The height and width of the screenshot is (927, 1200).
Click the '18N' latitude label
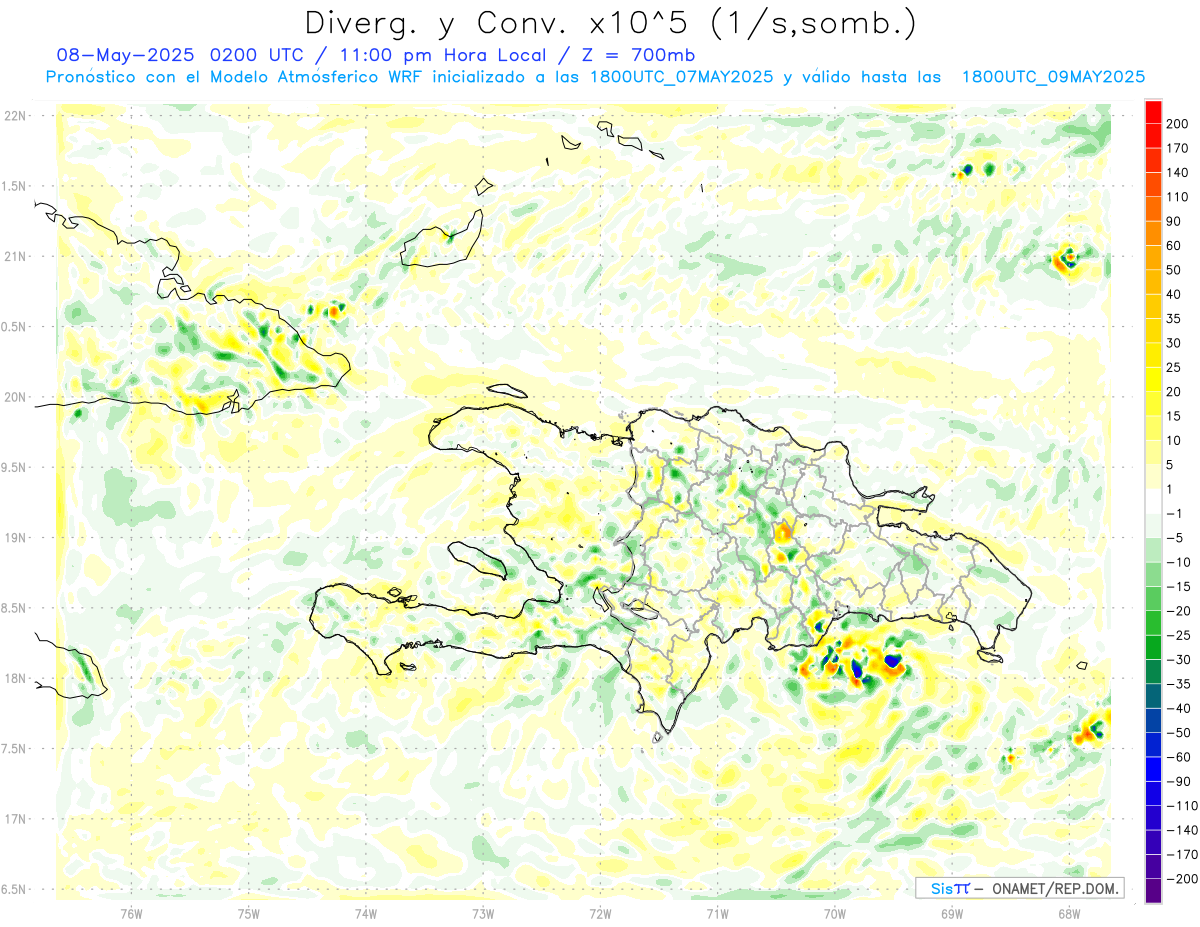click(15, 679)
